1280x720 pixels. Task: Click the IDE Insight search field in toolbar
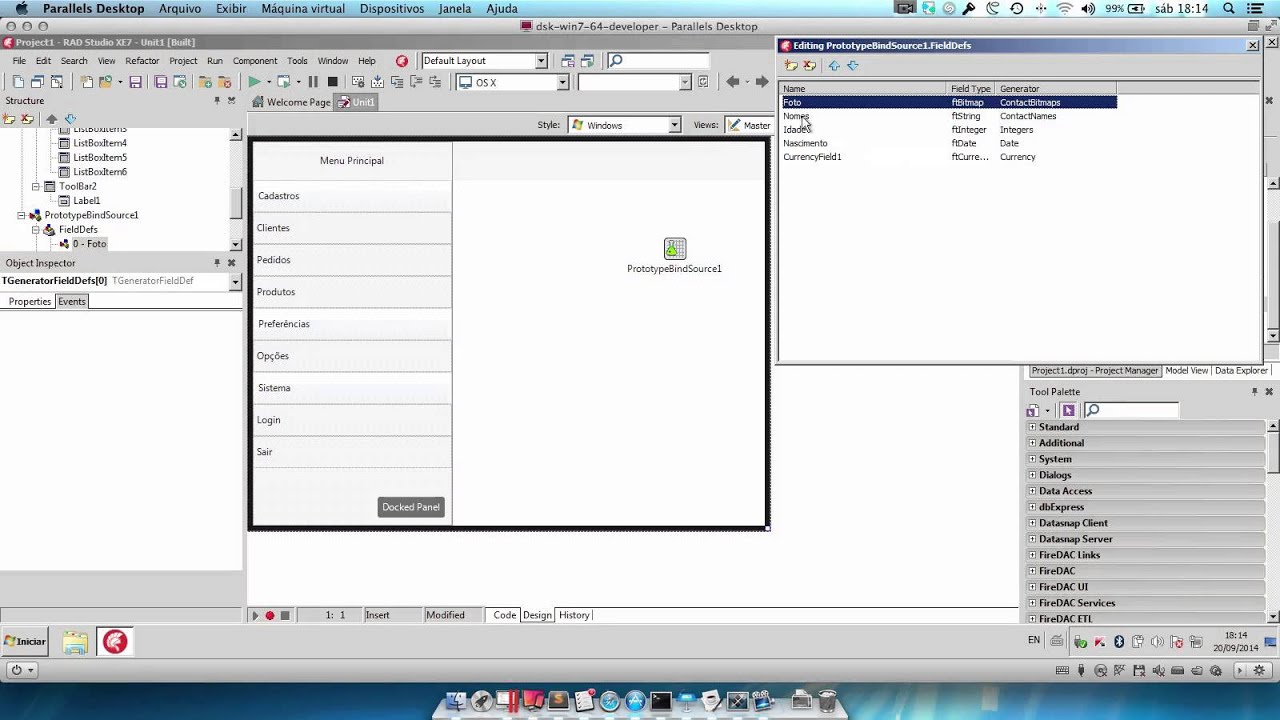pos(658,61)
